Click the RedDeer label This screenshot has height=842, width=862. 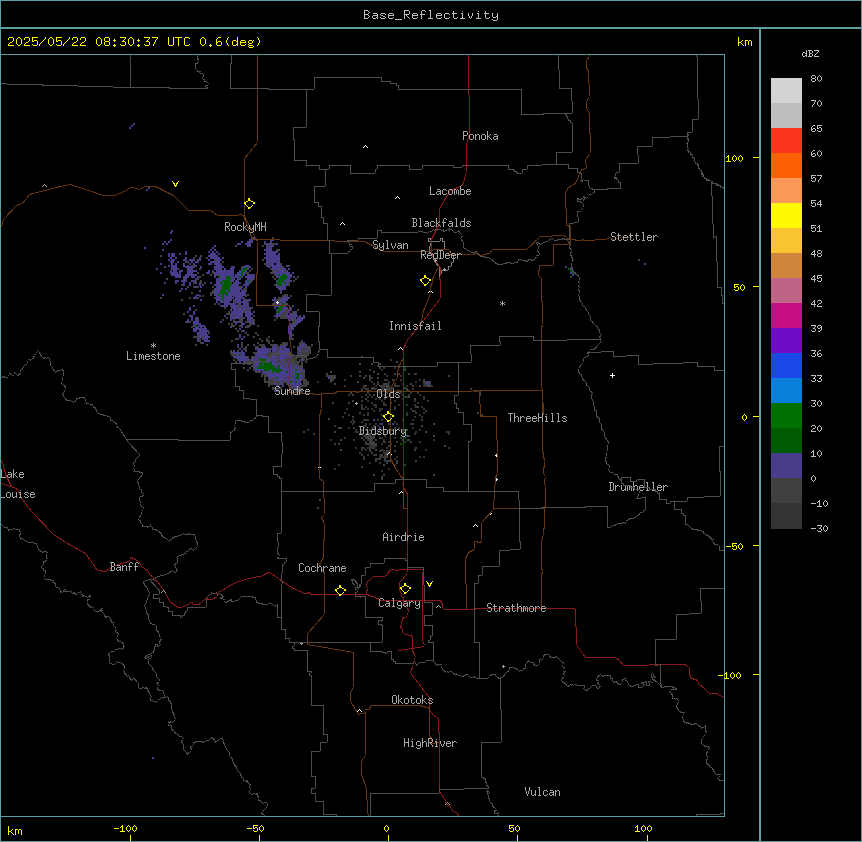440,255
